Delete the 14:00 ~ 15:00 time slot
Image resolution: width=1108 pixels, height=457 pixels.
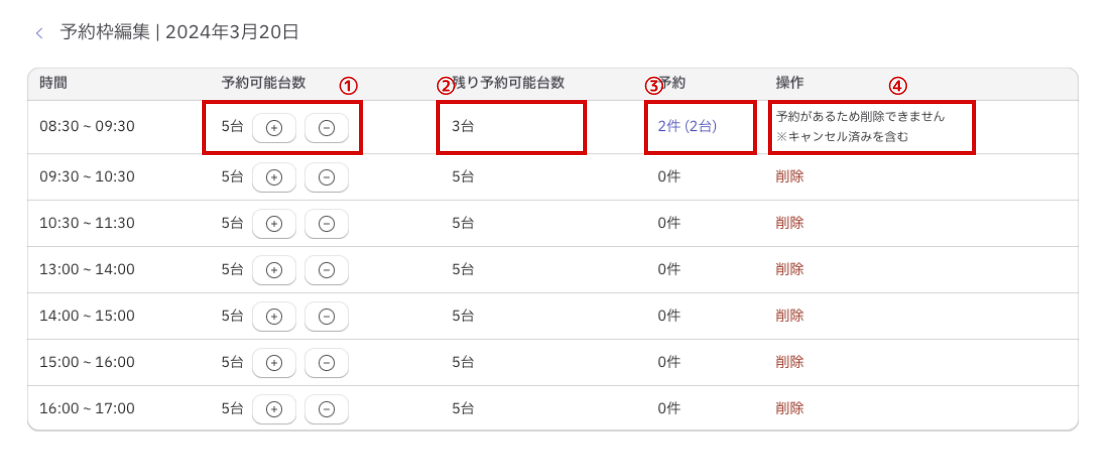[x=789, y=315]
